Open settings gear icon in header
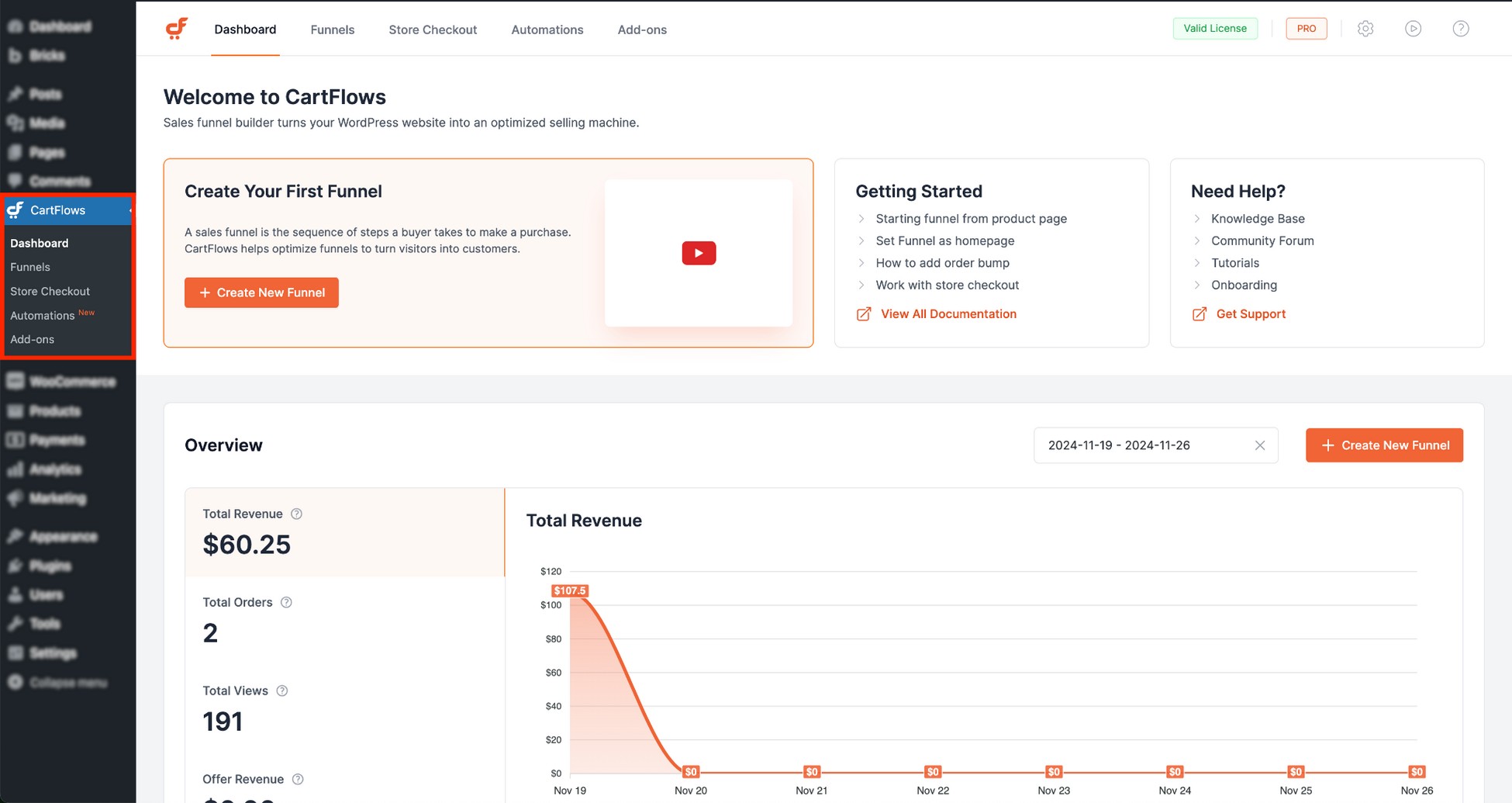Image resolution: width=1512 pixels, height=803 pixels. coord(1365,29)
